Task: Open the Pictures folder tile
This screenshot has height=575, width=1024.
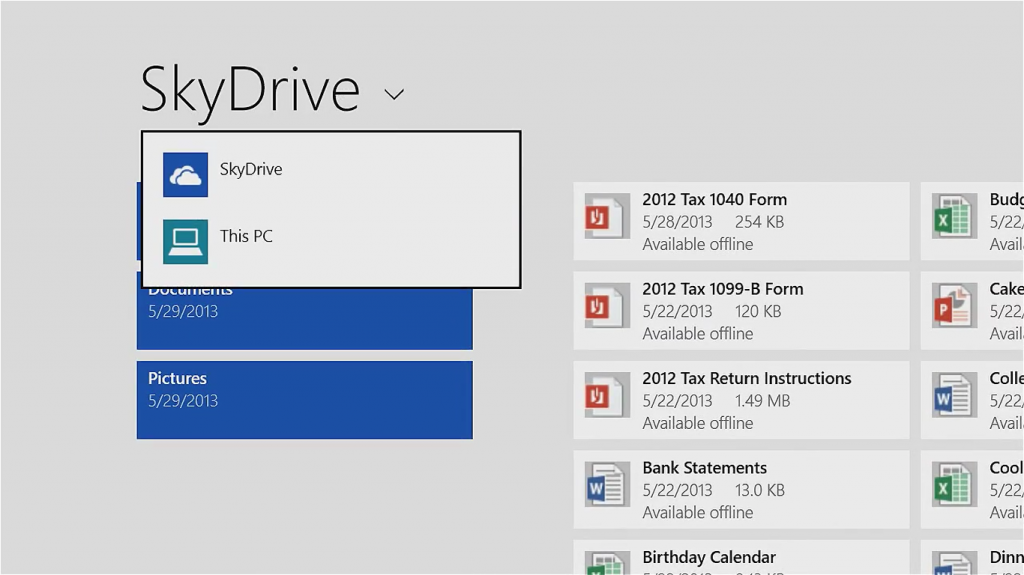Action: 304,399
